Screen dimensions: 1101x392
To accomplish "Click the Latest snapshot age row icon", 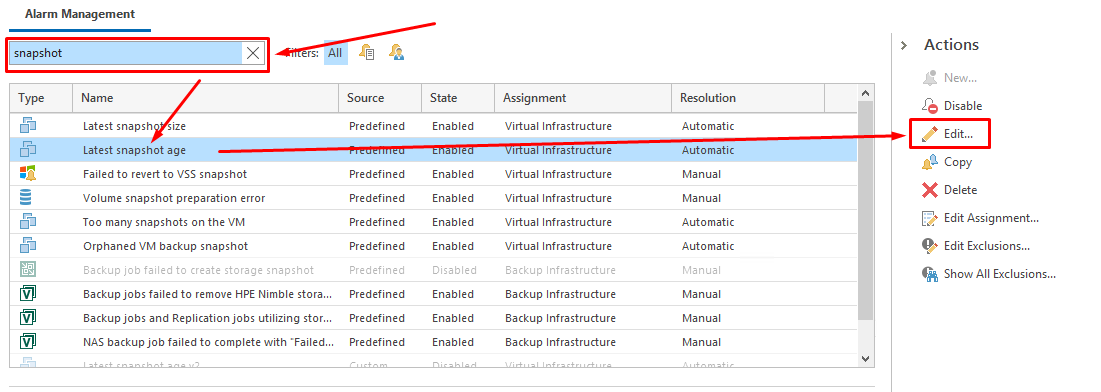I will point(28,150).
